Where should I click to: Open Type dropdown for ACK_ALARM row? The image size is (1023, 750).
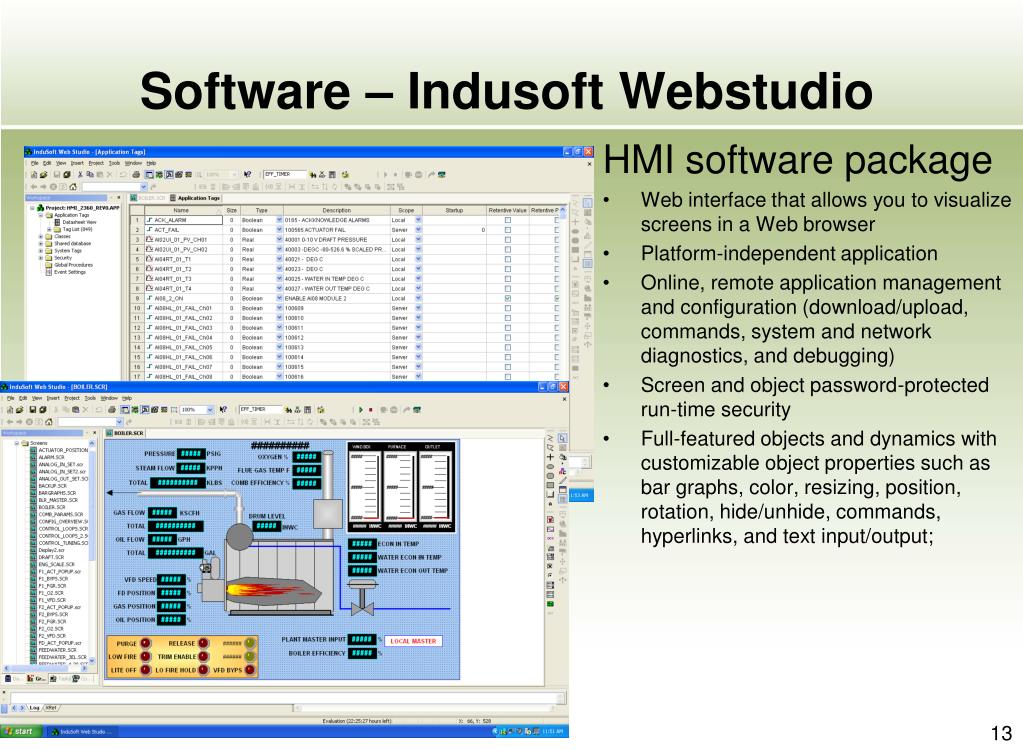(x=279, y=220)
